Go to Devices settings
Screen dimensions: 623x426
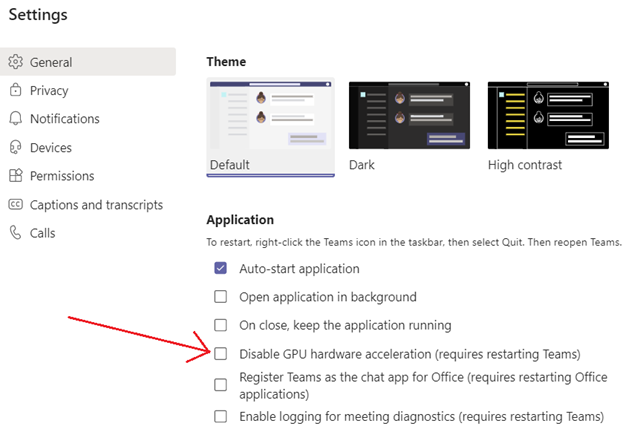coord(88,147)
